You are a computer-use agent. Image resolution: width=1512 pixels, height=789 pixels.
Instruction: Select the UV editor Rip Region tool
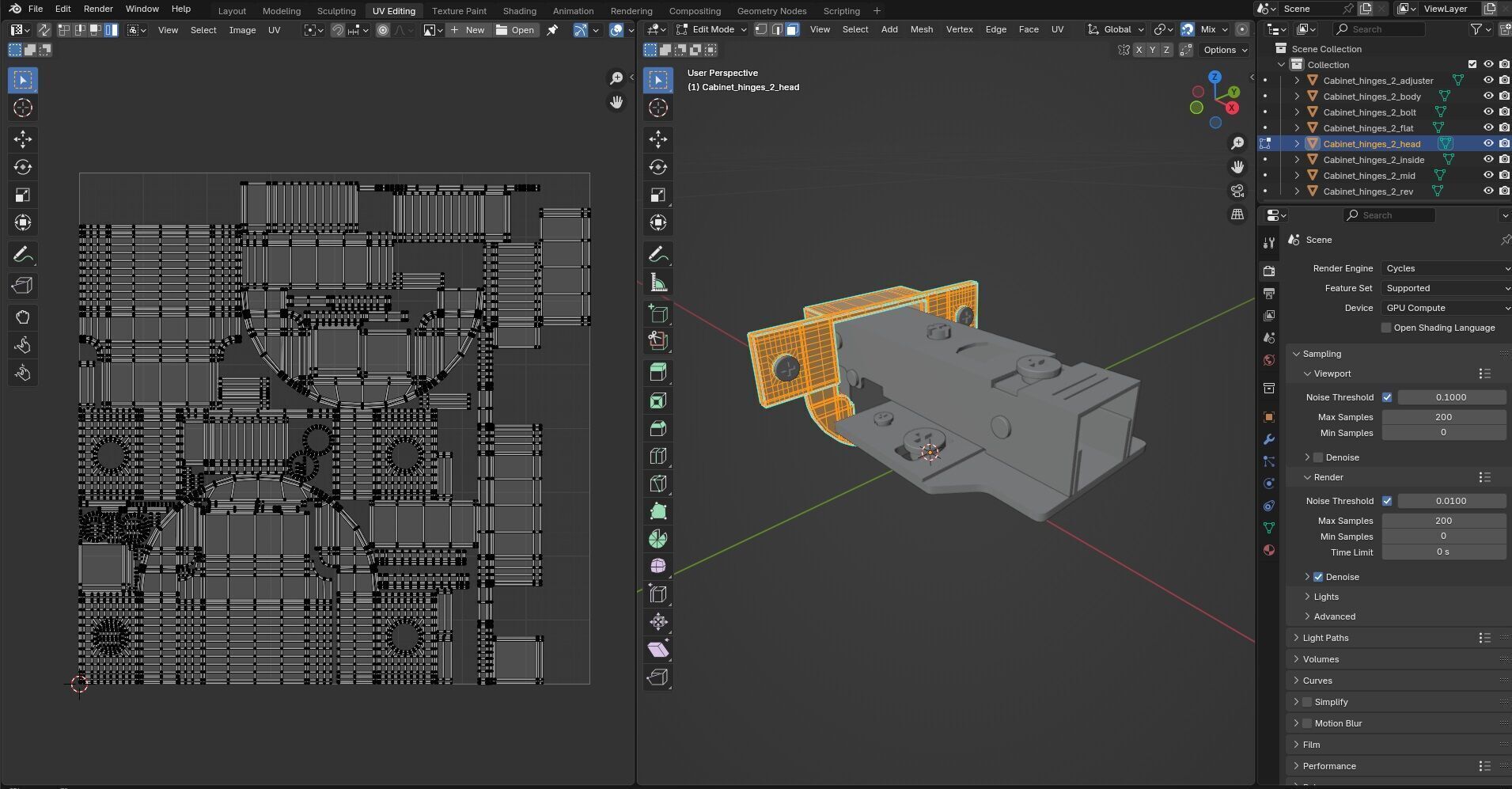click(23, 286)
